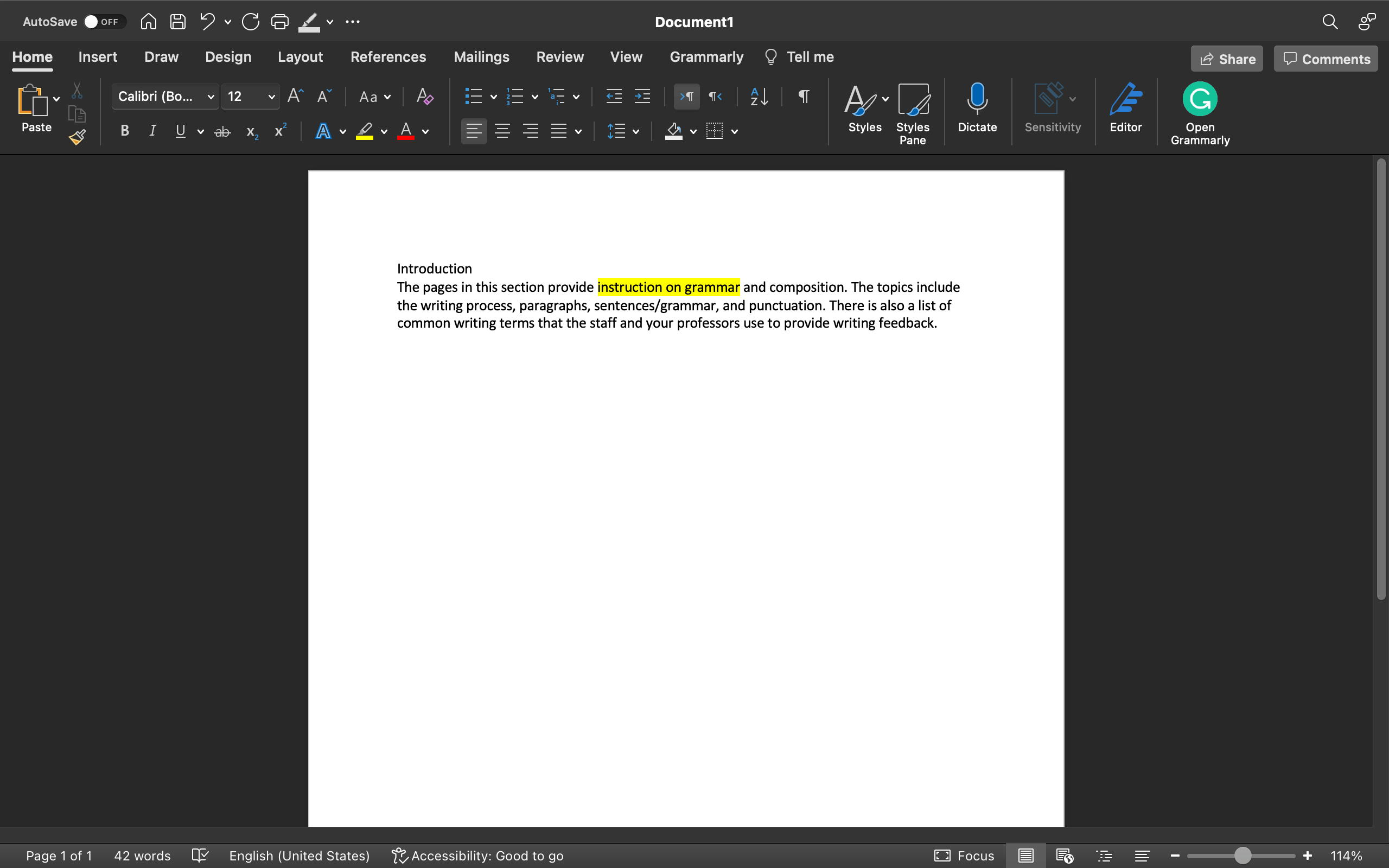The image size is (1389, 868).
Task: Toggle strikethrough formatting
Action: 222,131
